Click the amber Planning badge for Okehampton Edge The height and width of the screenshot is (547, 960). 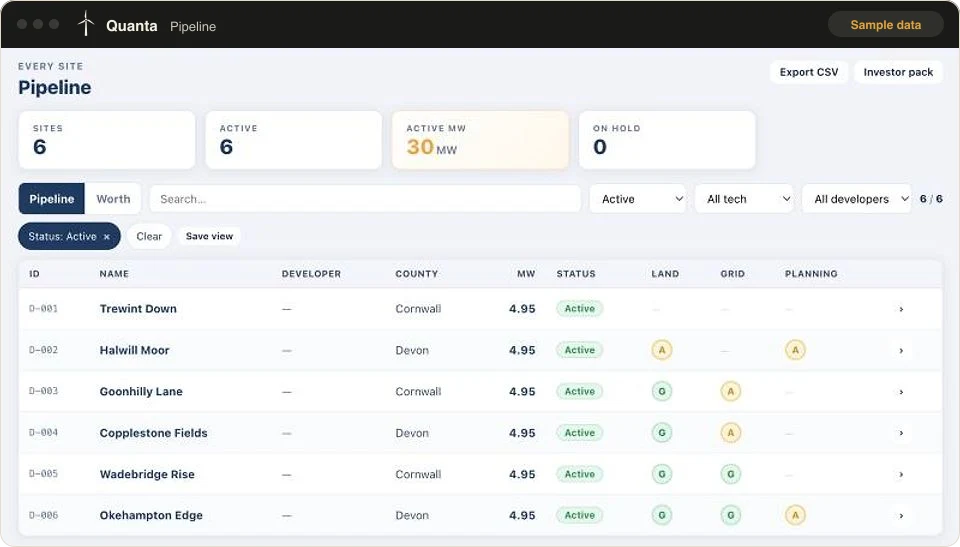point(795,515)
